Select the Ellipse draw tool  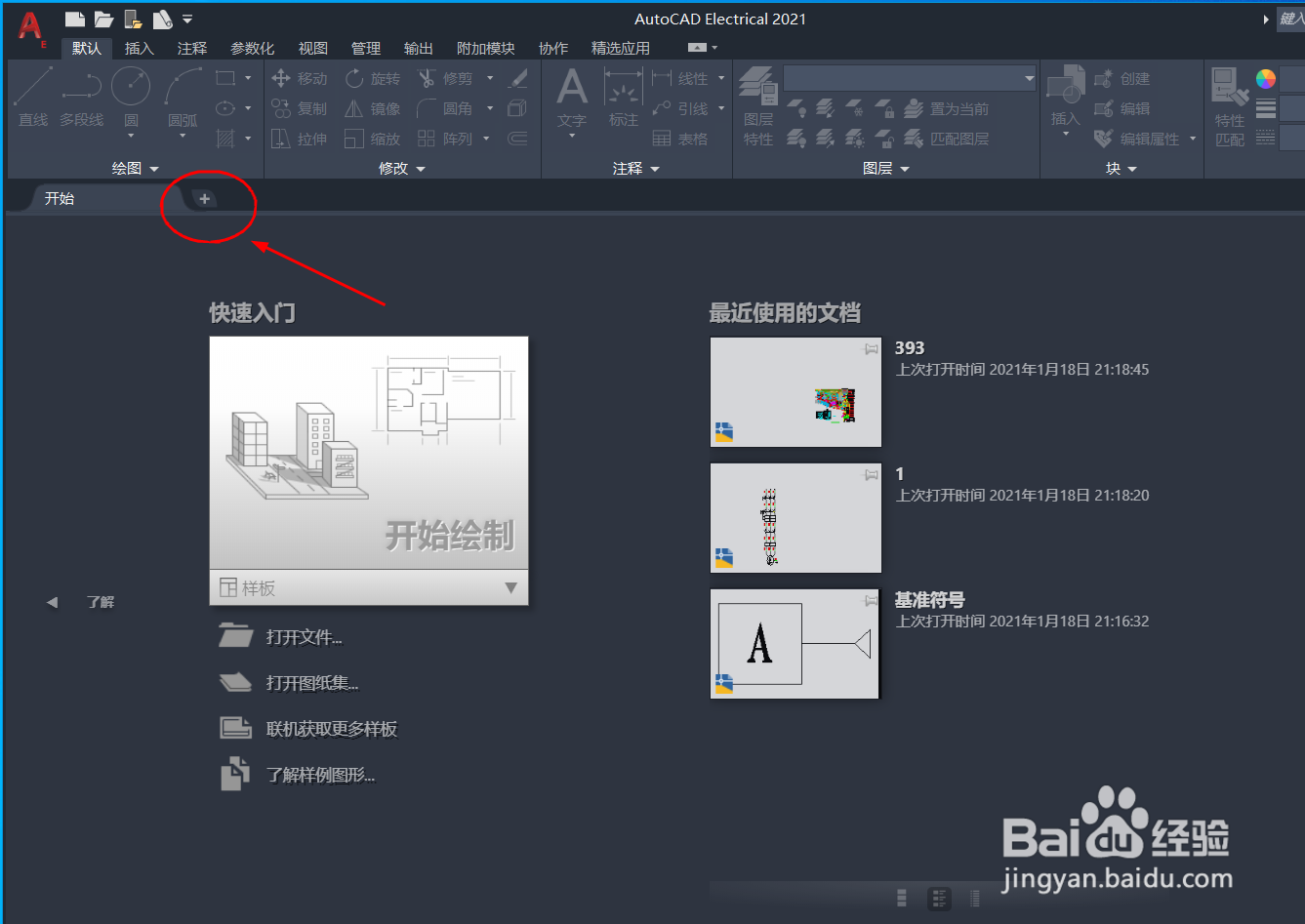(x=225, y=108)
